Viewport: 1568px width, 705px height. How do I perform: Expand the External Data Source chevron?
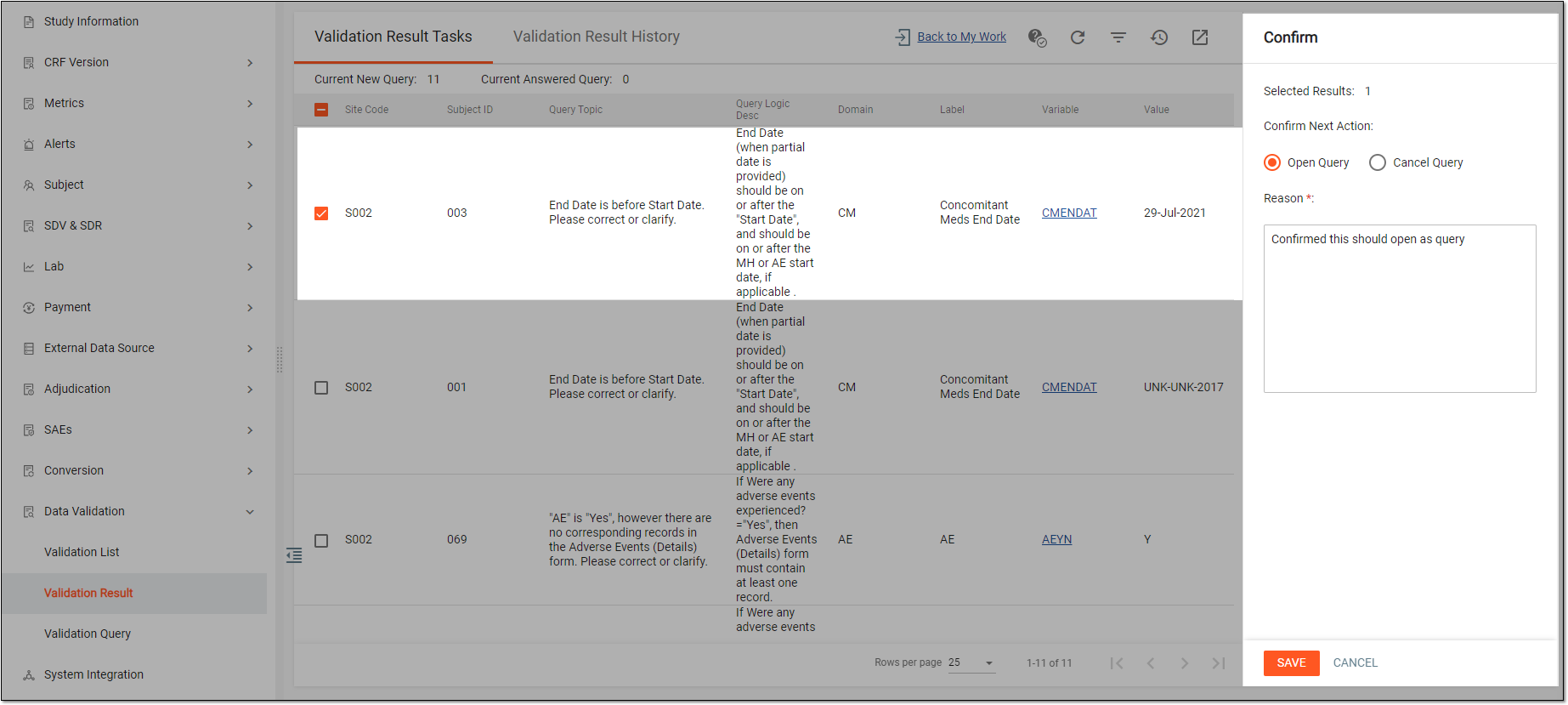[250, 349]
